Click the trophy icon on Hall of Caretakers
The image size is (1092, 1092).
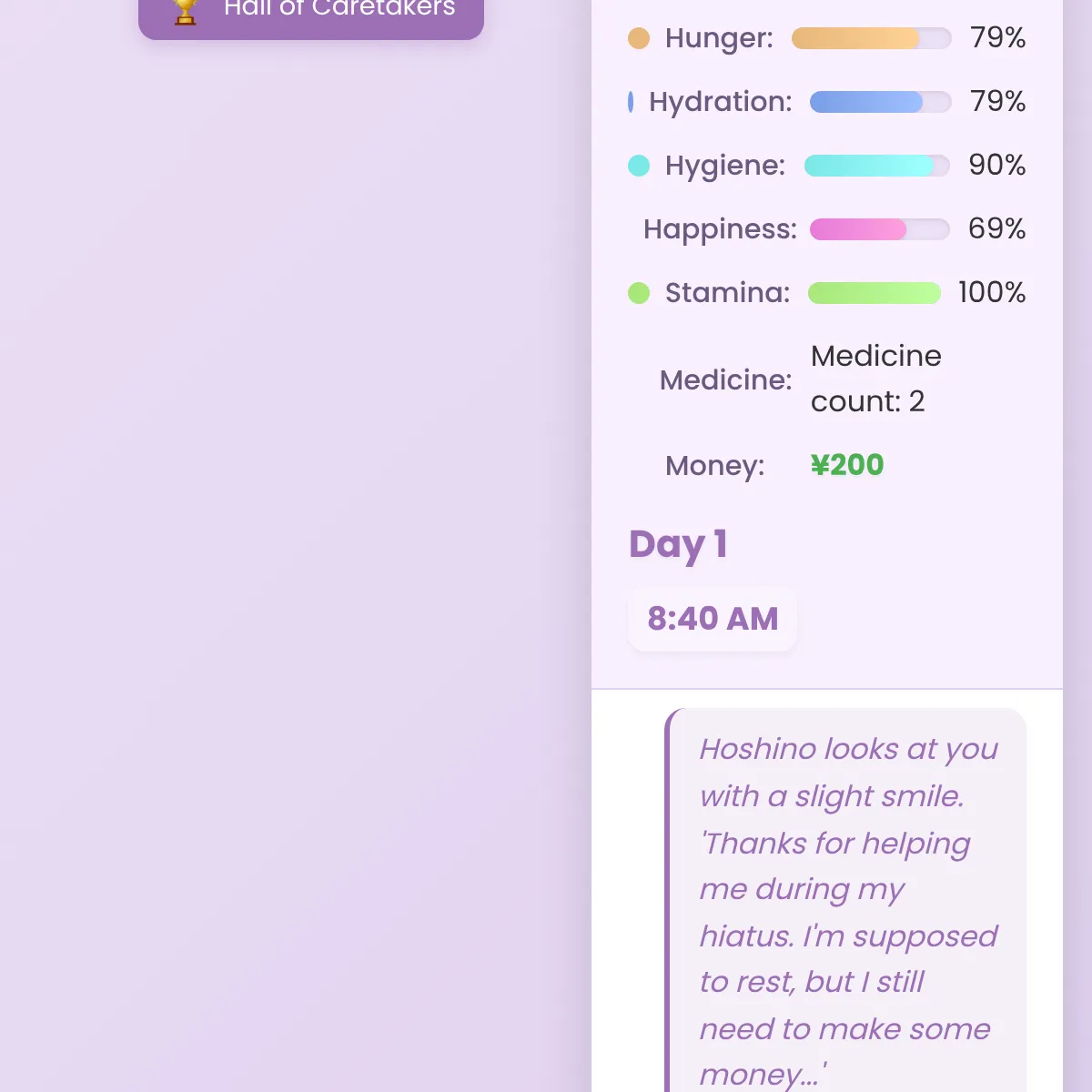tap(185, 11)
